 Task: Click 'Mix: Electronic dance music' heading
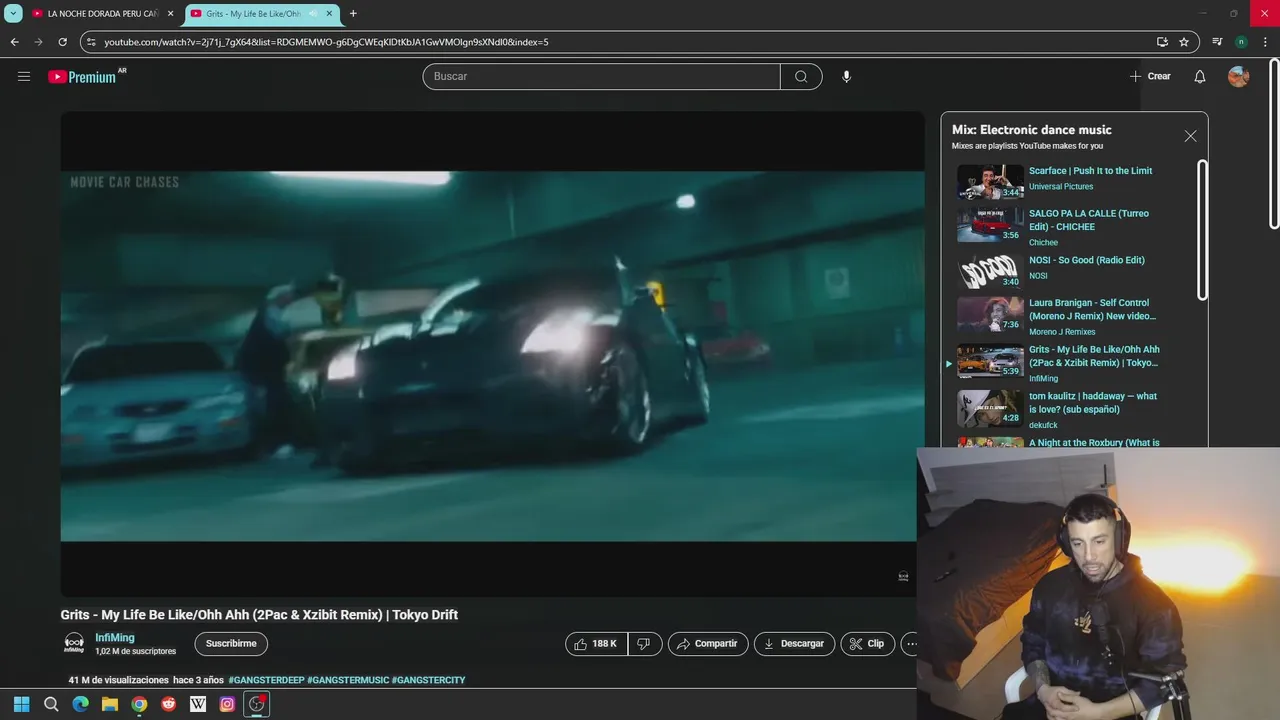pyautogui.click(x=1031, y=130)
